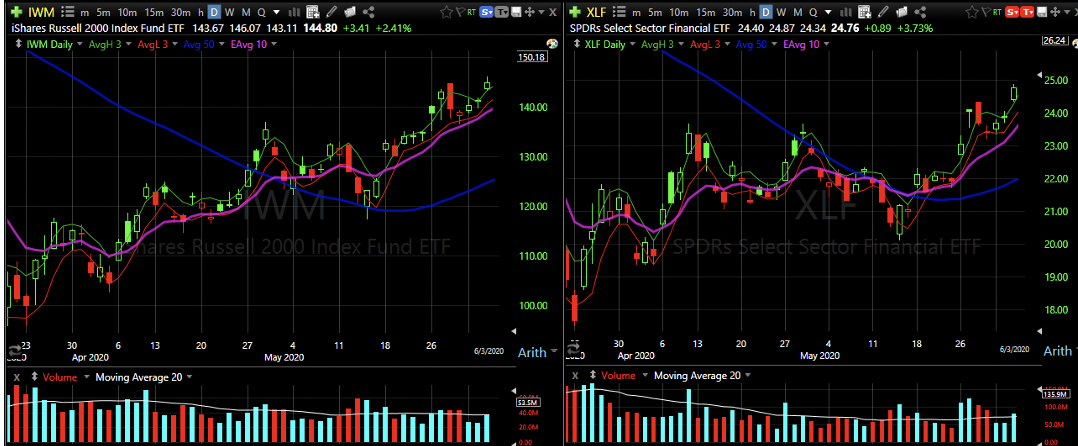
Task: Click the favorite star icon in XLF chart
Action: pos(972,12)
